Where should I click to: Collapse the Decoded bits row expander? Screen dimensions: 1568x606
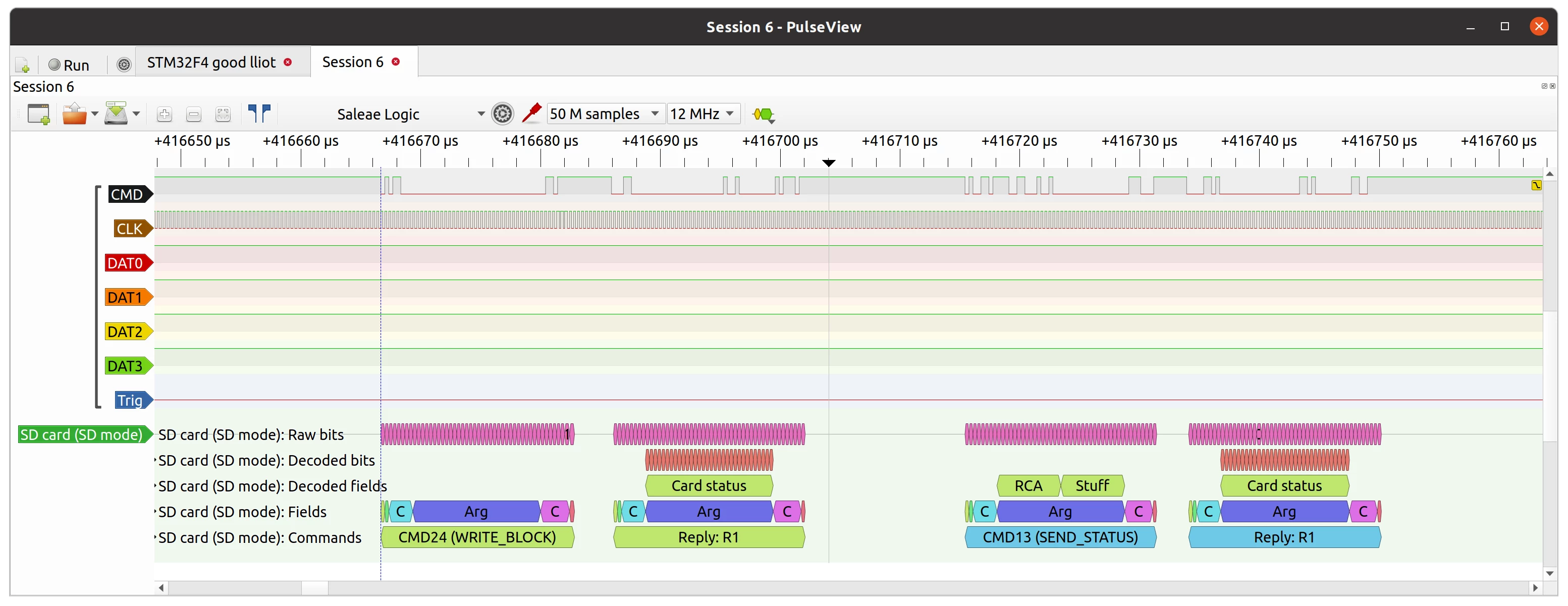click(156, 461)
